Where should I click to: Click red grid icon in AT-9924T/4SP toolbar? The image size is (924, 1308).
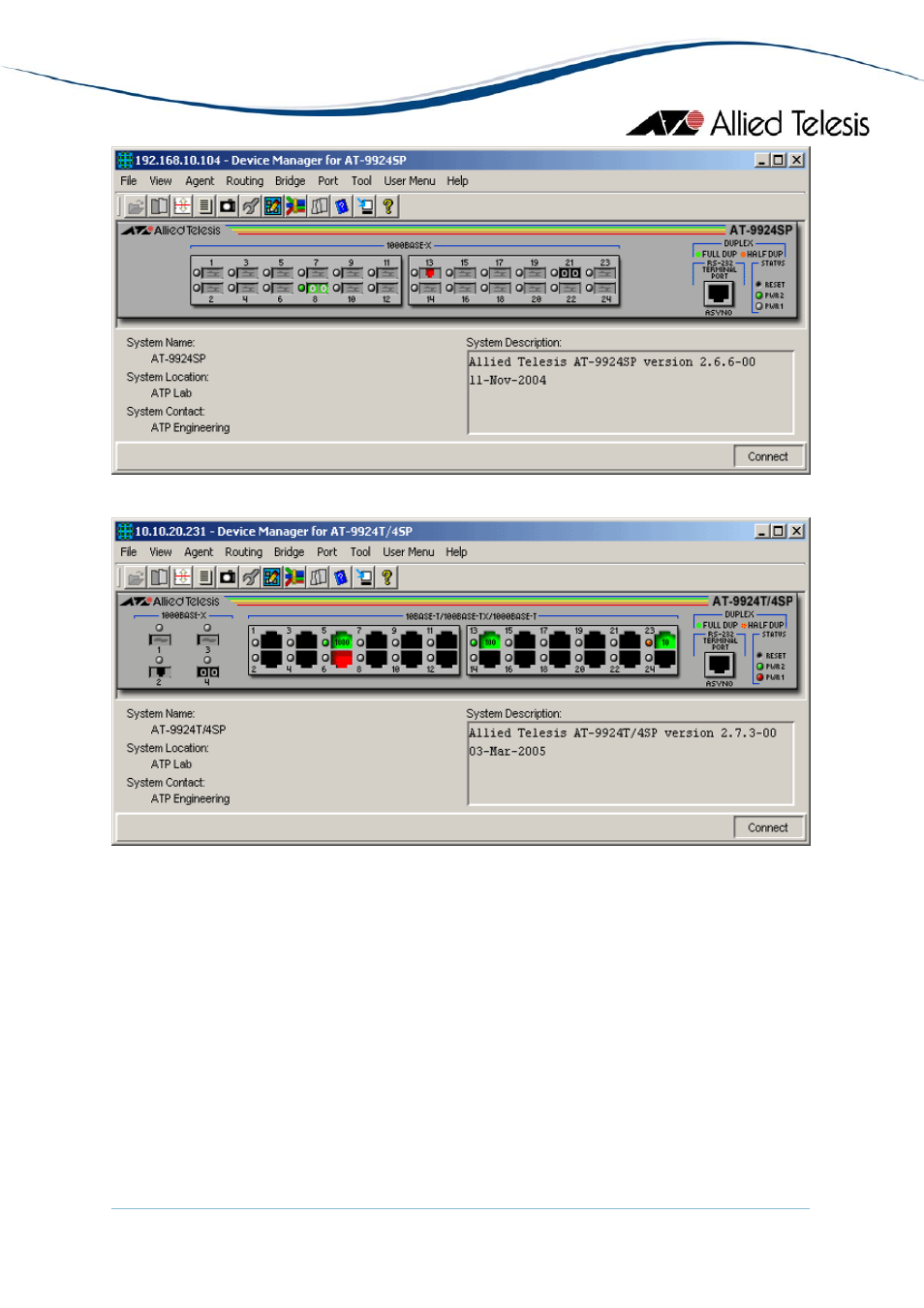[182, 577]
